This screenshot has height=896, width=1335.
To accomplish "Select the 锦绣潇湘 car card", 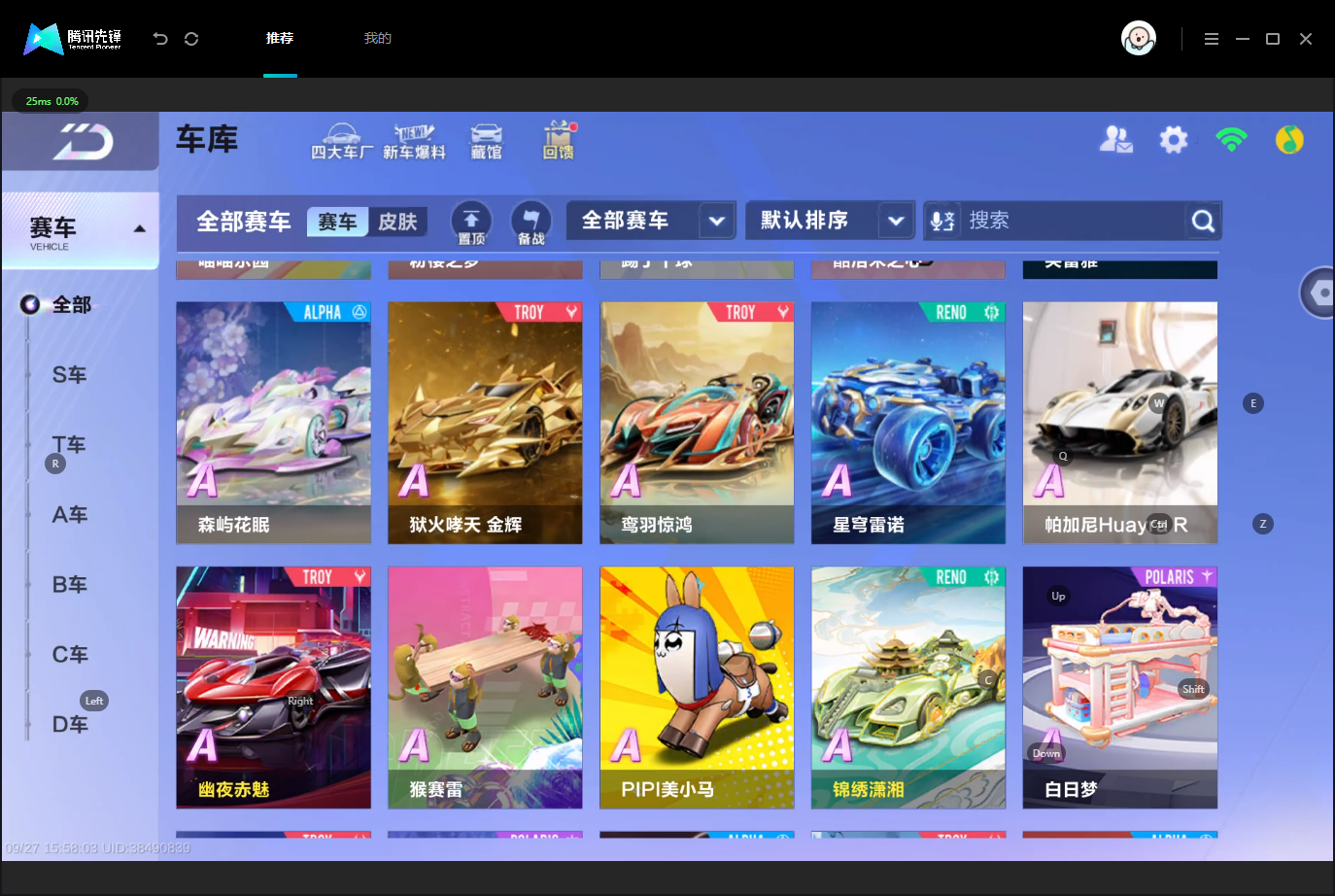I will click(908, 688).
